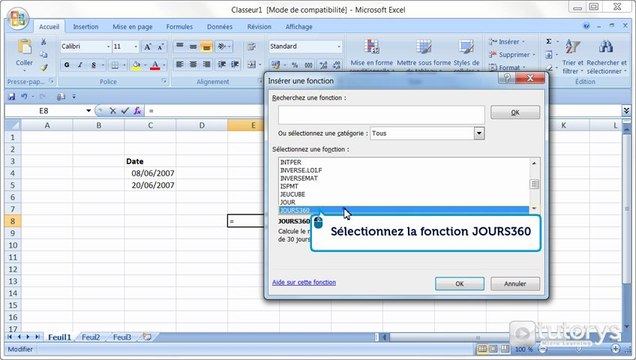This screenshot has height=360, width=636.
Task: Toggle center horizontal alignment
Action: coord(193,64)
